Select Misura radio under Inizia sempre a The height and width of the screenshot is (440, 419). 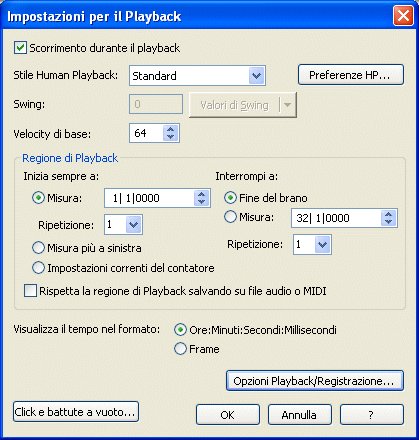coord(38,198)
